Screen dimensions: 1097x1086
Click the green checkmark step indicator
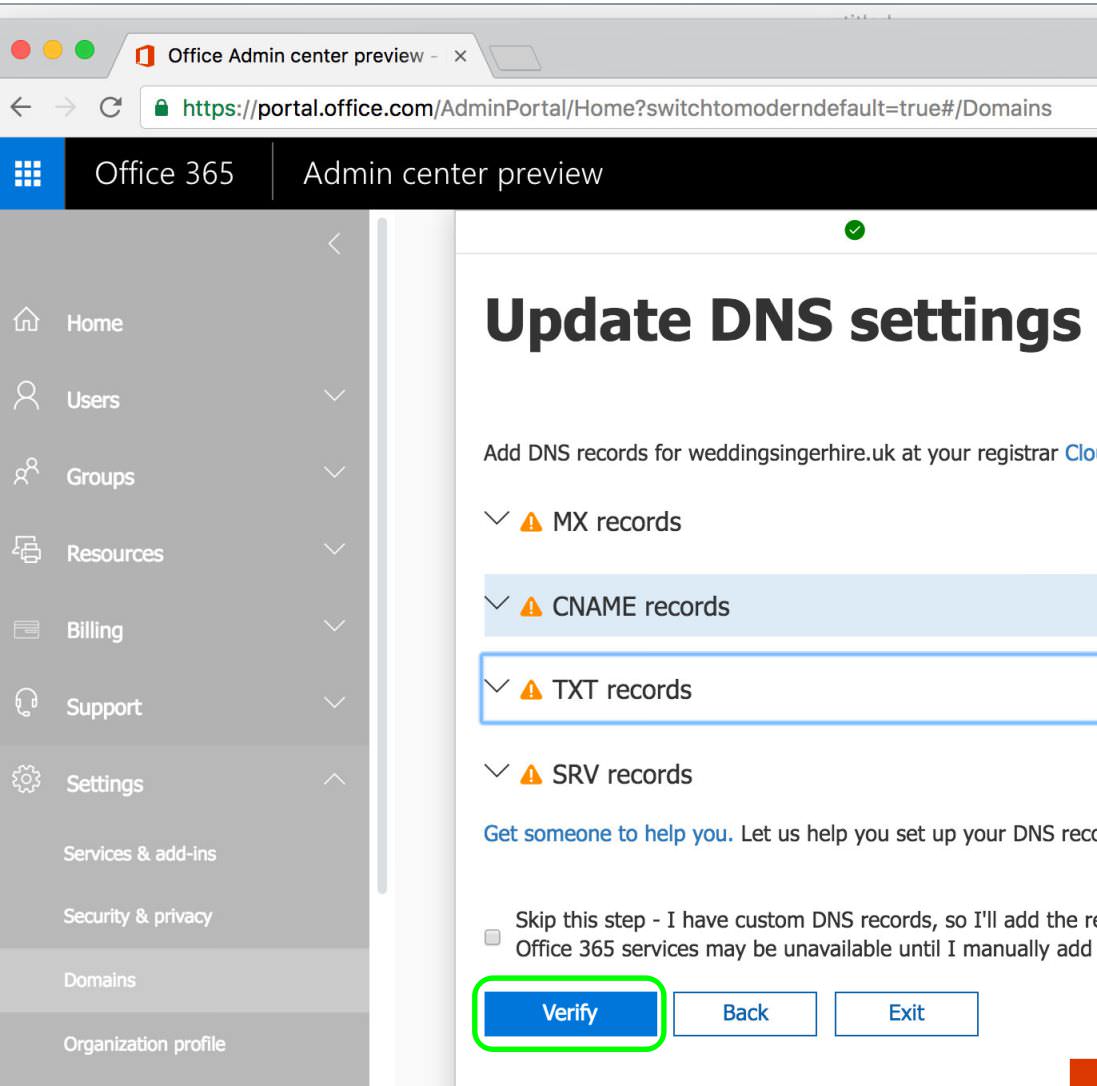click(854, 230)
